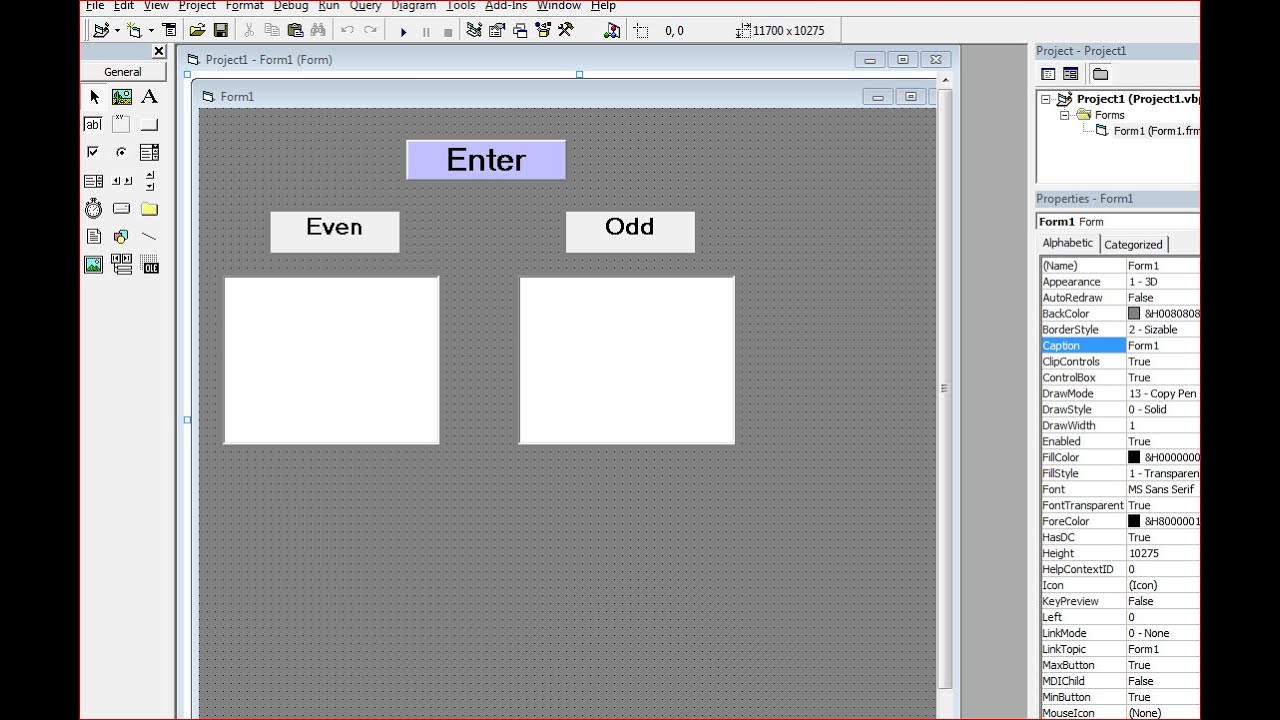Toggle Folders in the Project panel
1280x720 pixels.
pos(1100,74)
